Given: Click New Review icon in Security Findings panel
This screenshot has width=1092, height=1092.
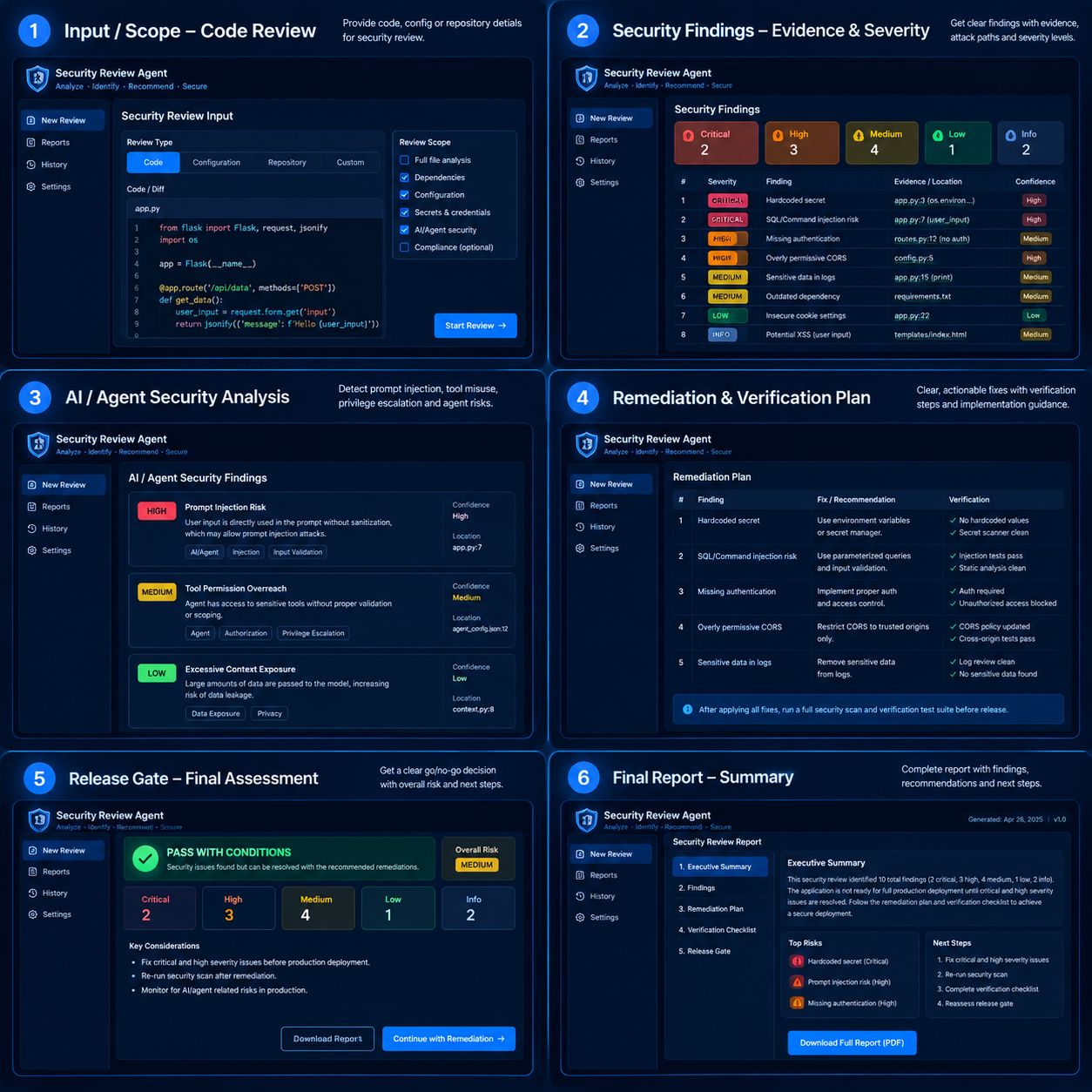Looking at the screenshot, I should coord(580,118).
